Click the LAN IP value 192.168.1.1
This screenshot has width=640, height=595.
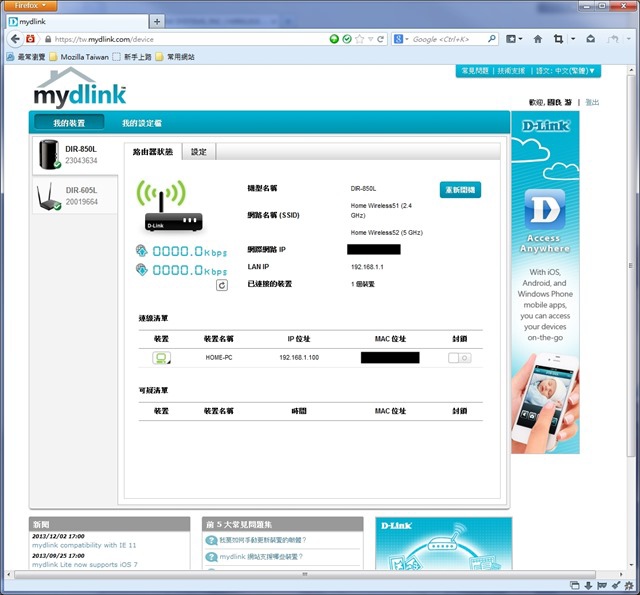click(367, 267)
